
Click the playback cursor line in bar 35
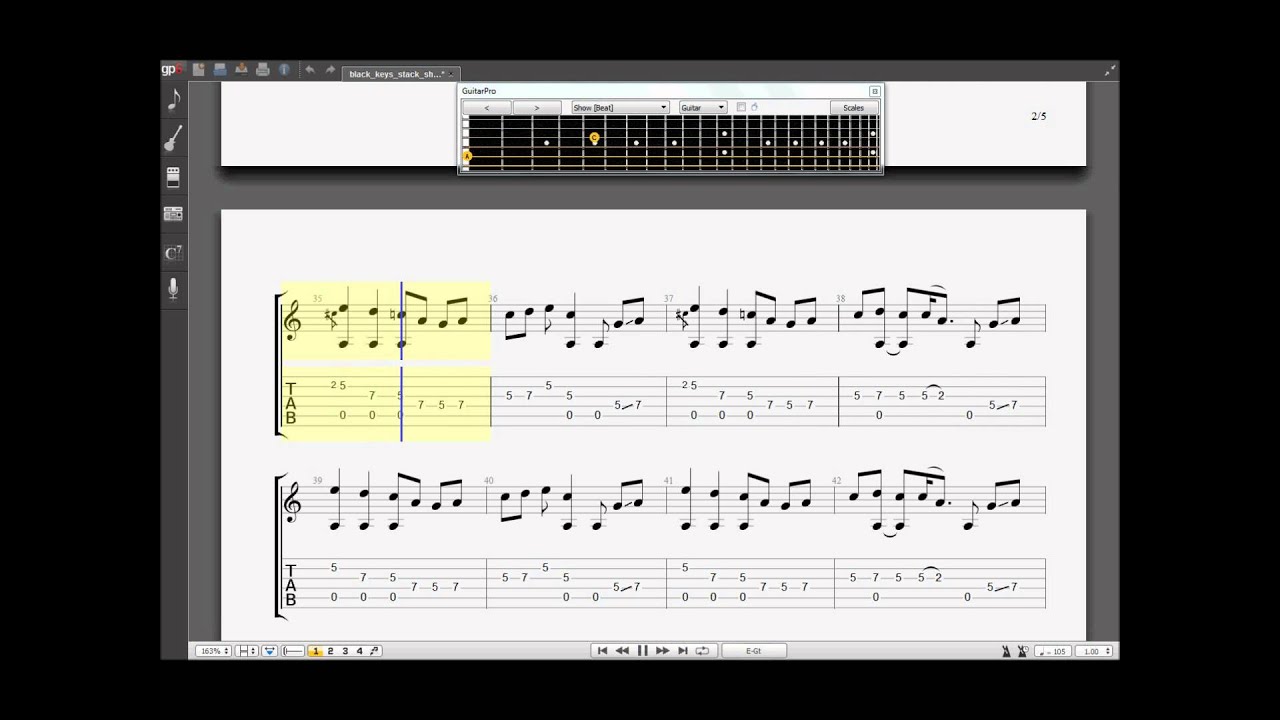(x=401, y=361)
